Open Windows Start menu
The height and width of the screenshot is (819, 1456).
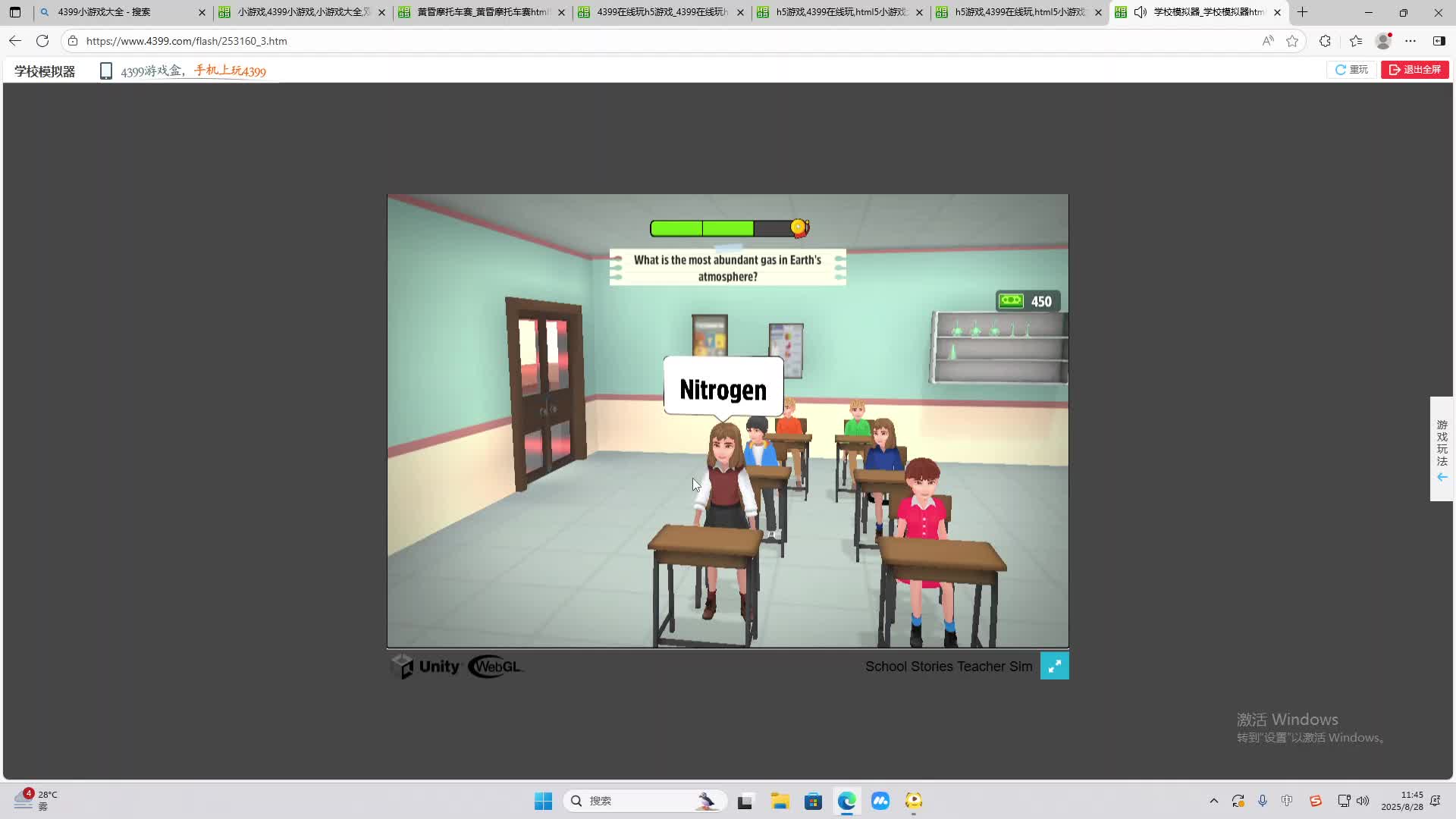coord(543,801)
